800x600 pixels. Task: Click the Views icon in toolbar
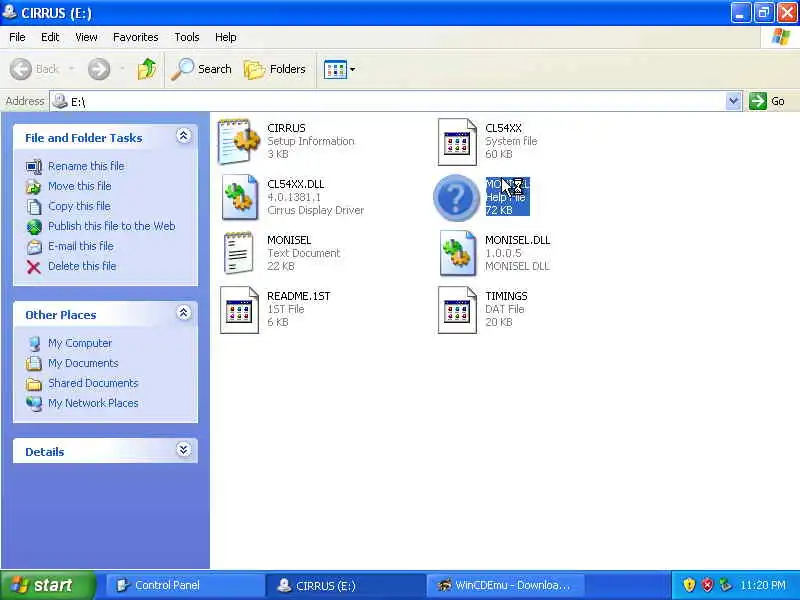tap(335, 69)
